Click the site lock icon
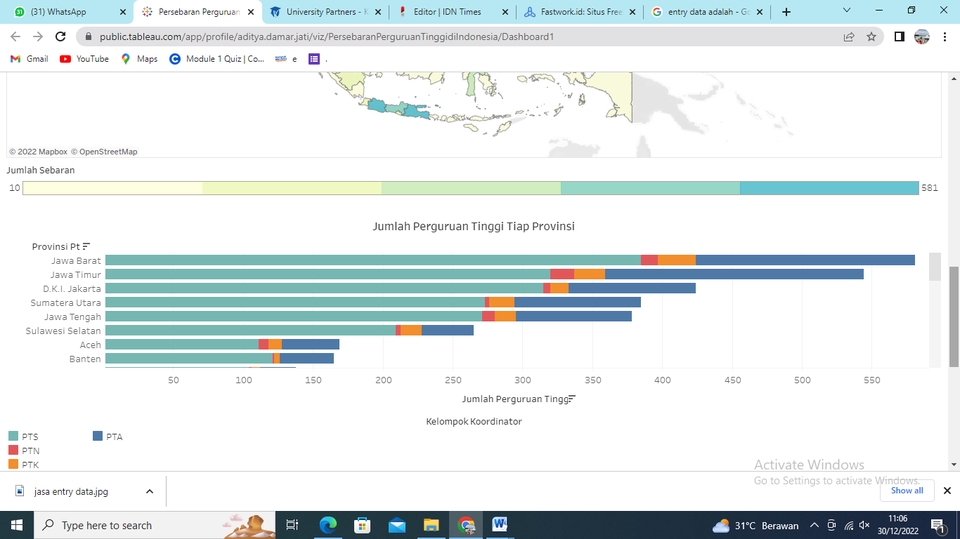This screenshot has width=960, height=539. pos(88,37)
